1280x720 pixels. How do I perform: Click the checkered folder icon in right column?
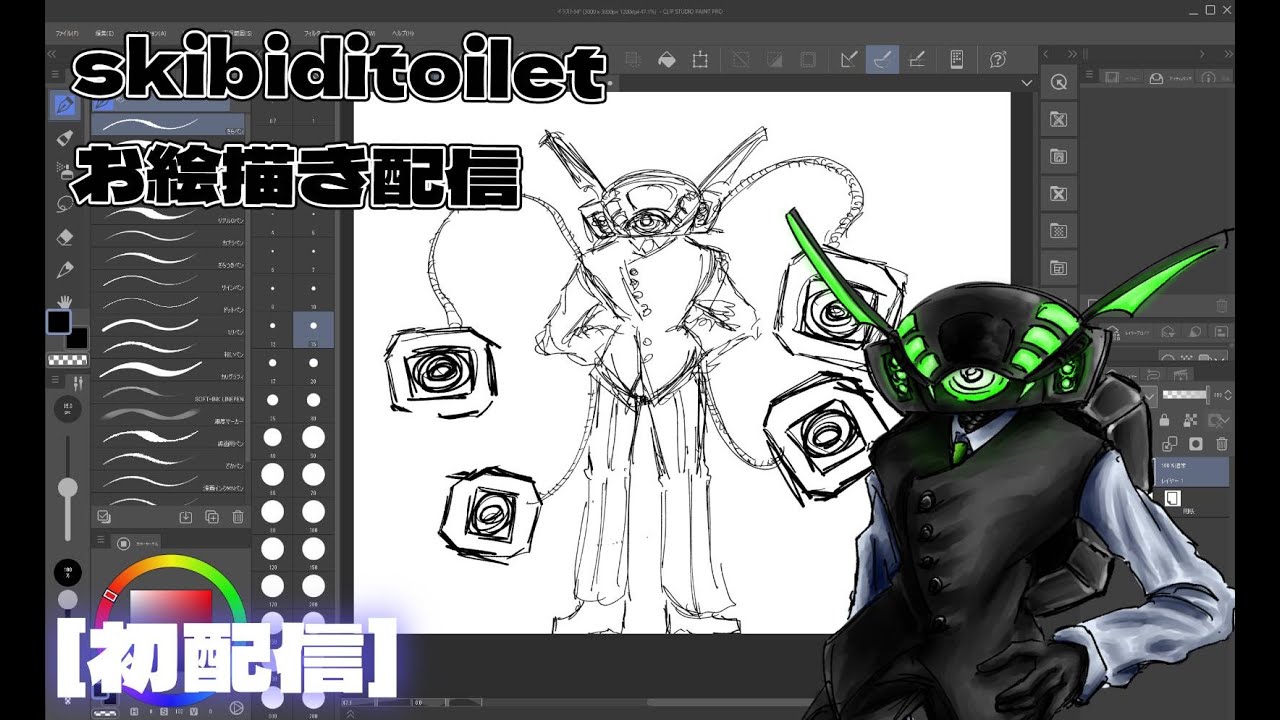pos(1059,230)
